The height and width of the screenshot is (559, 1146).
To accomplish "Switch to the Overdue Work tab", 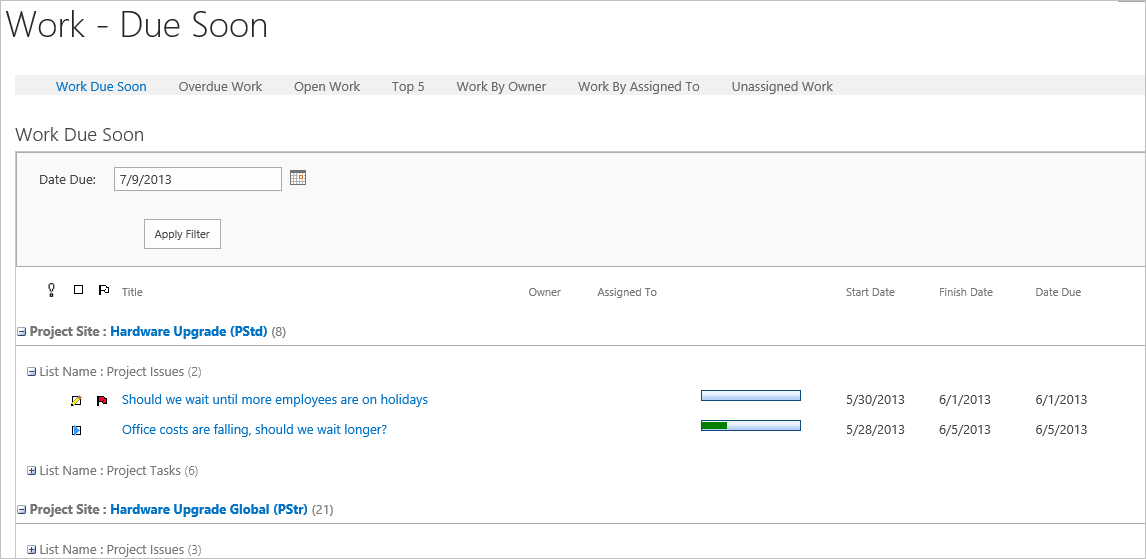I will pos(220,87).
